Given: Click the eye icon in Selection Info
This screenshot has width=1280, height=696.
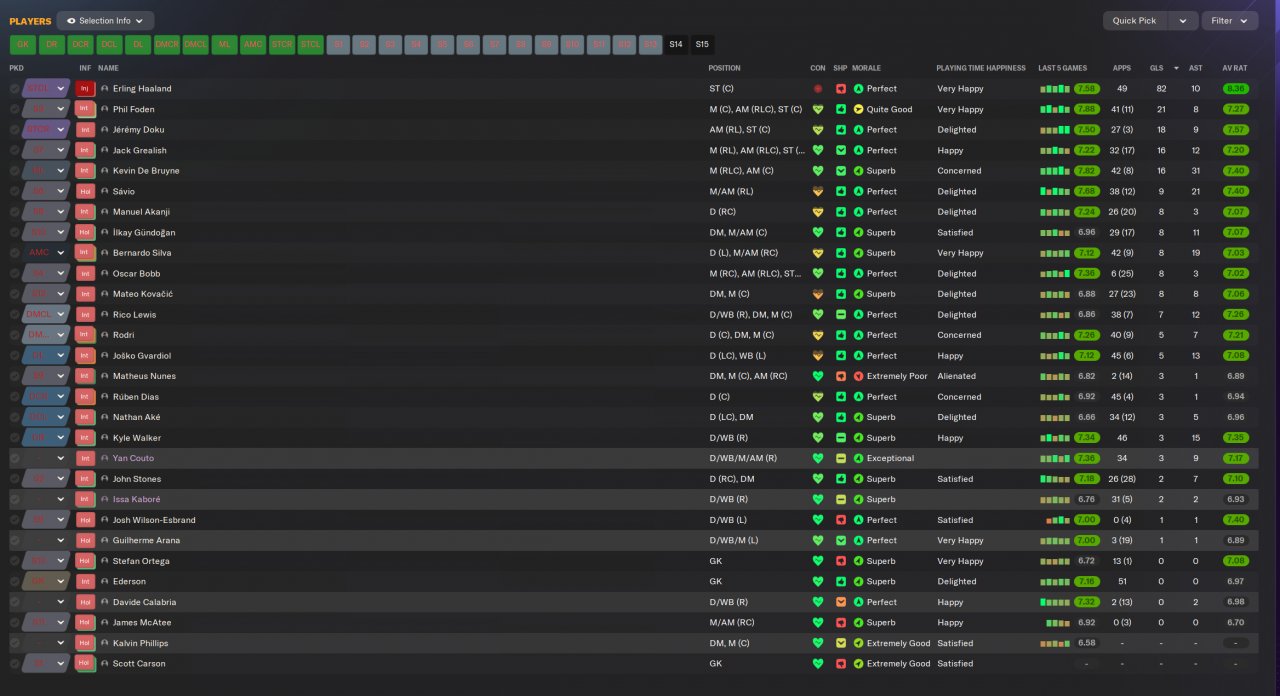Looking at the screenshot, I should [x=71, y=20].
